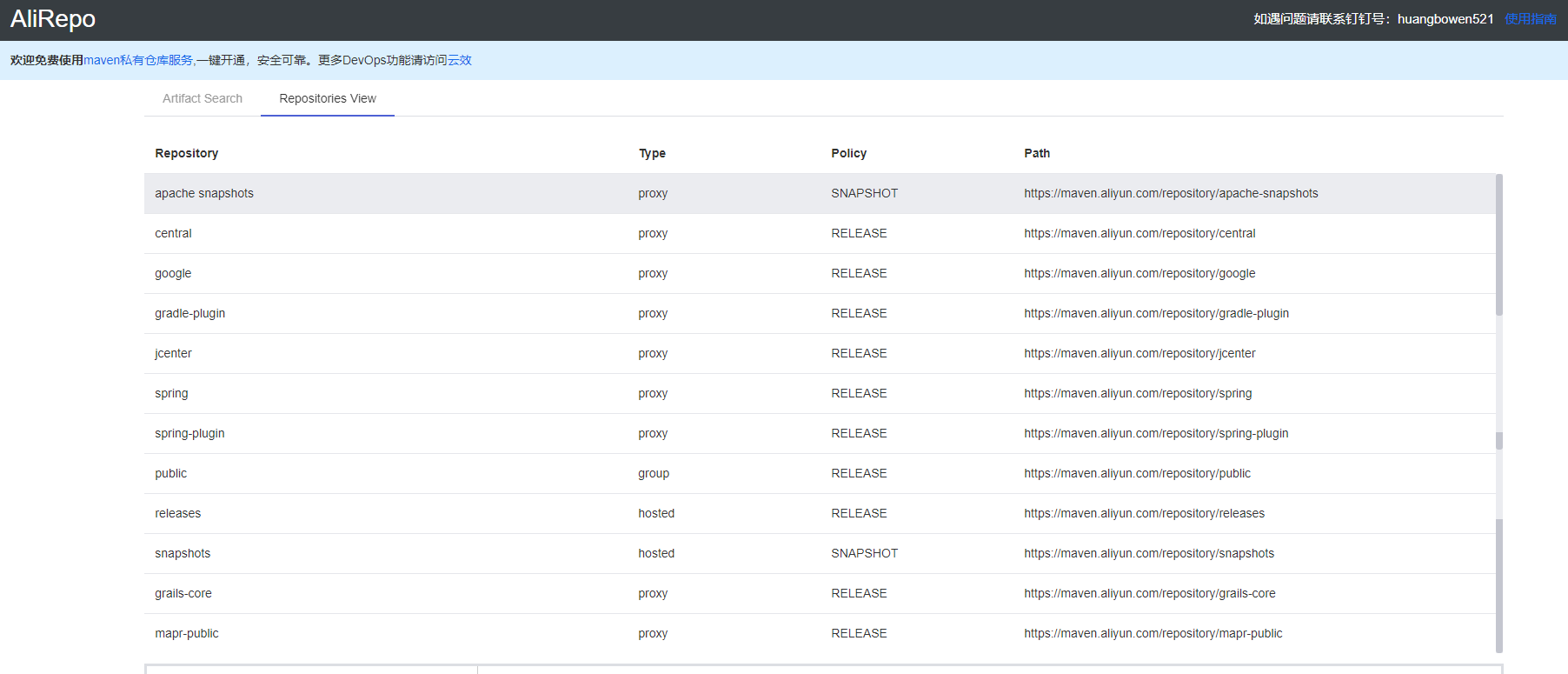The image size is (1568, 674).
Task: Select the grails-core repository row
Action: (820, 593)
